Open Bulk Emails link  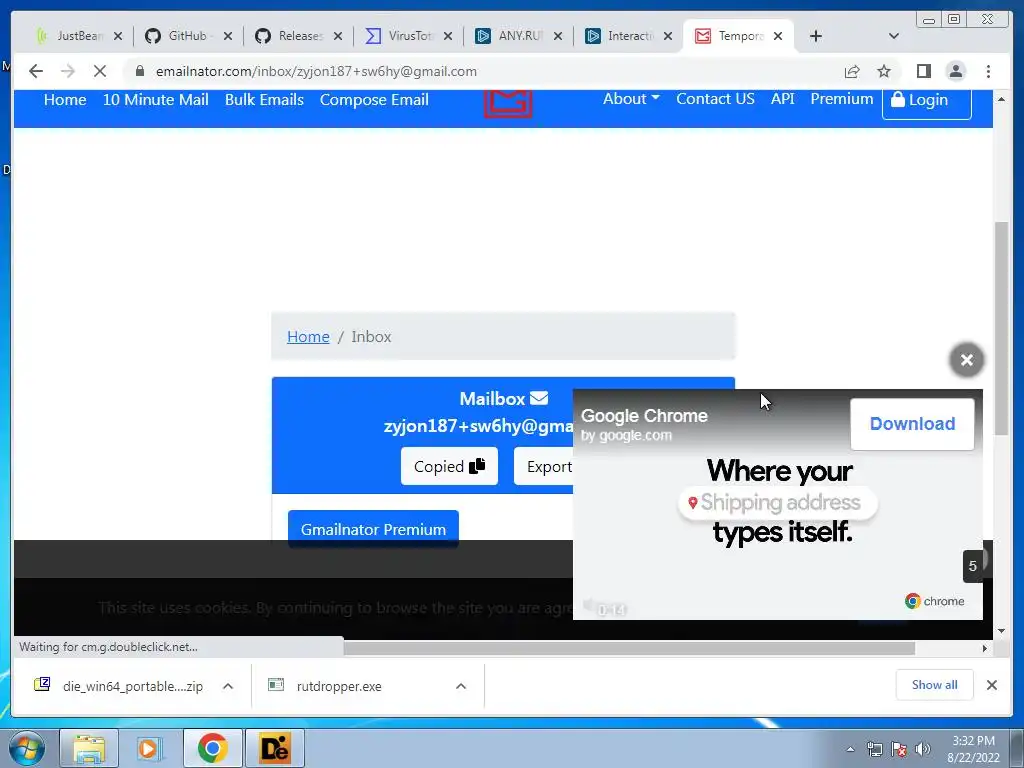click(x=264, y=100)
